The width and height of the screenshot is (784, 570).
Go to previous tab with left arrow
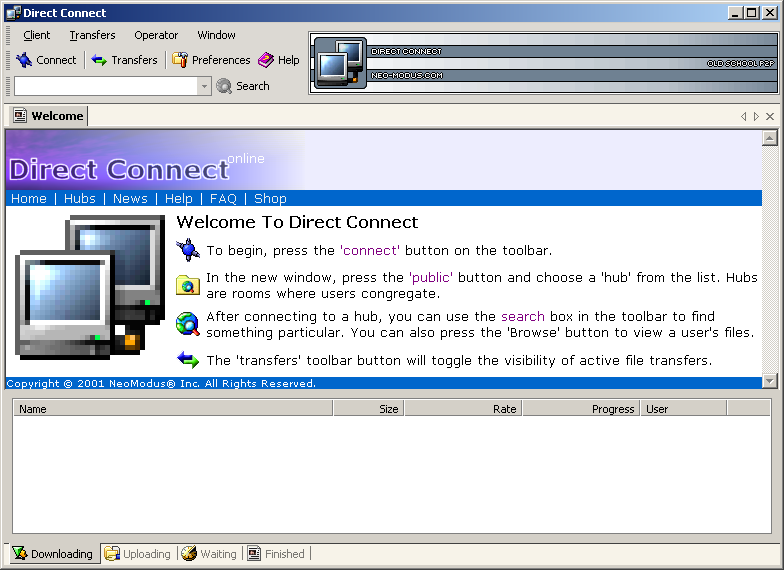coord(744,116)
